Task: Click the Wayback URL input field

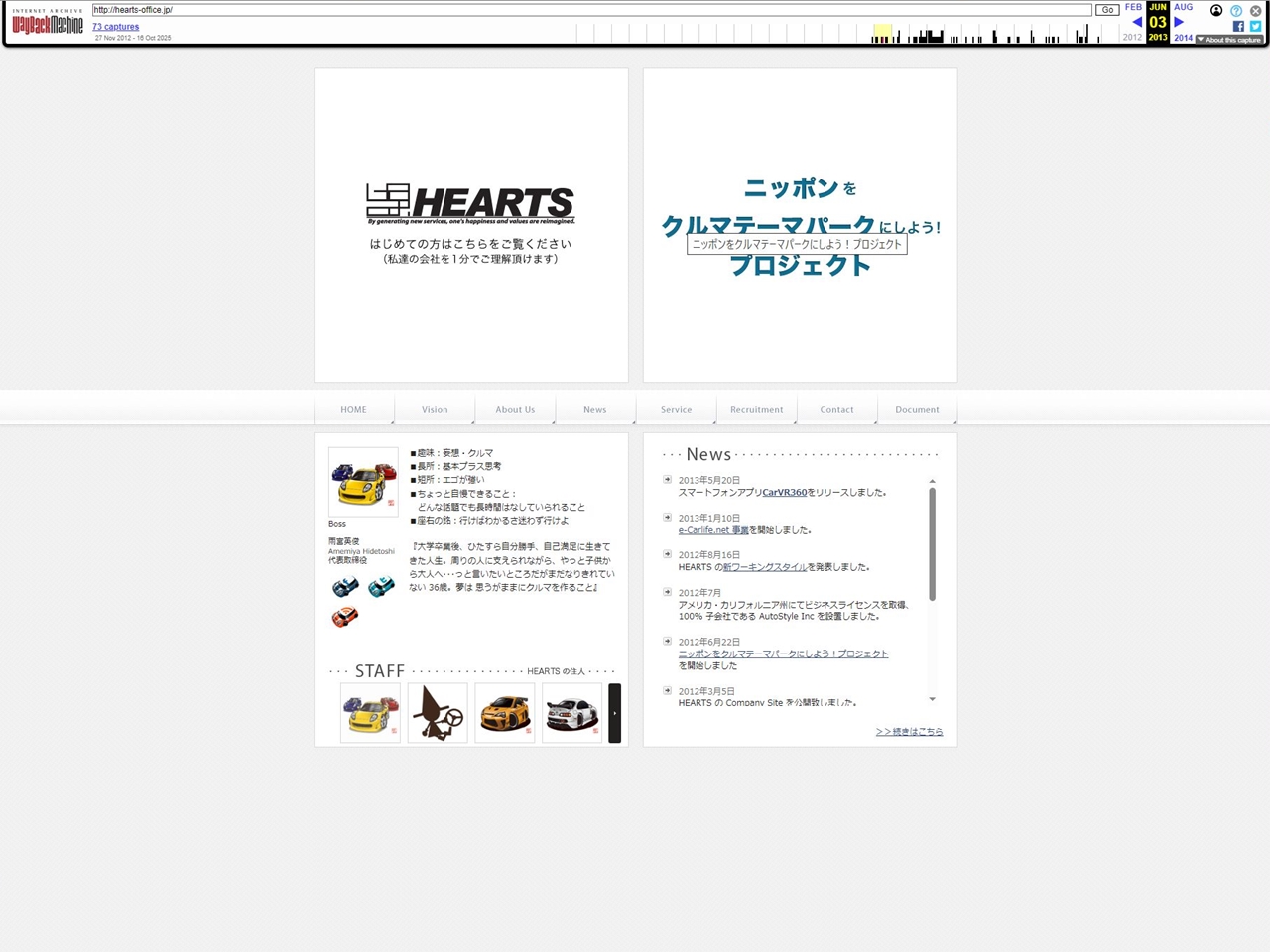Action: coord(590,10)
